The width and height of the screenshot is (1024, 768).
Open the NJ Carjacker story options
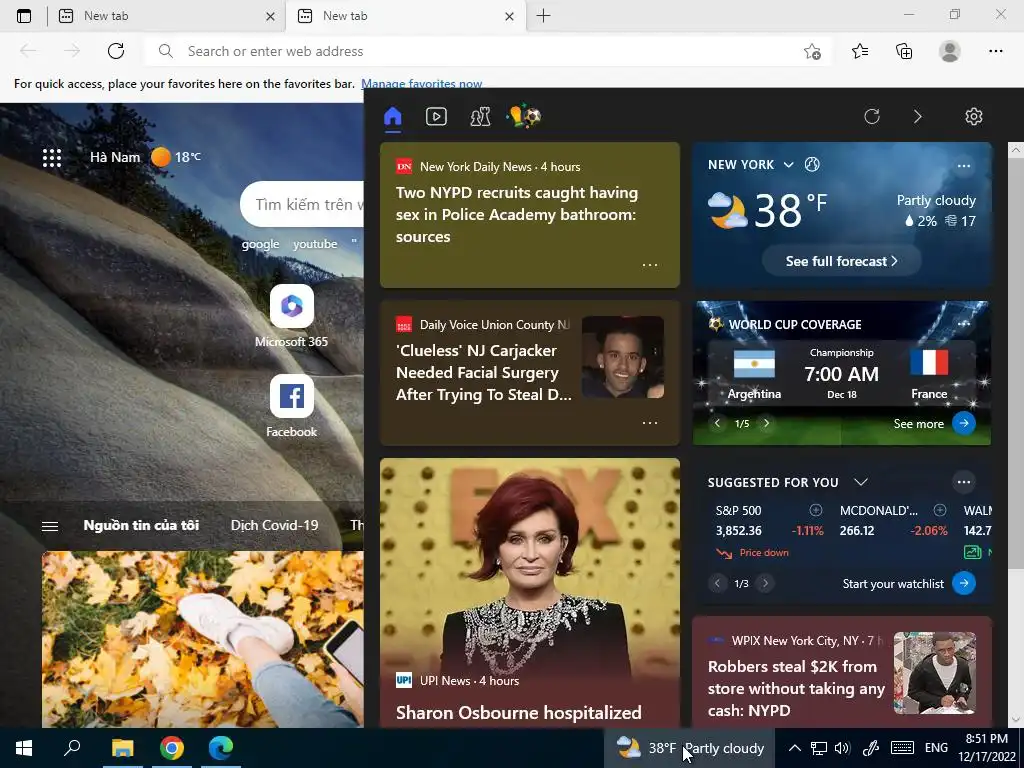click(650, 423)
